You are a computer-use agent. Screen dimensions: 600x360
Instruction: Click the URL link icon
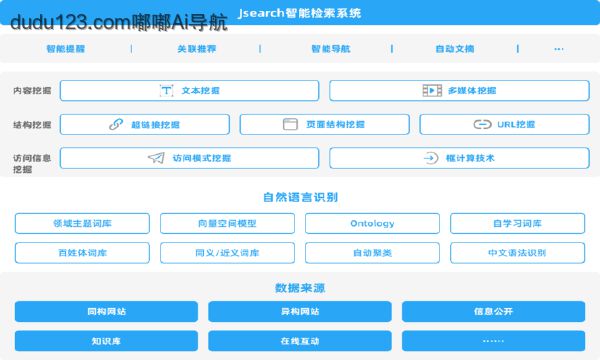point(482,124)
